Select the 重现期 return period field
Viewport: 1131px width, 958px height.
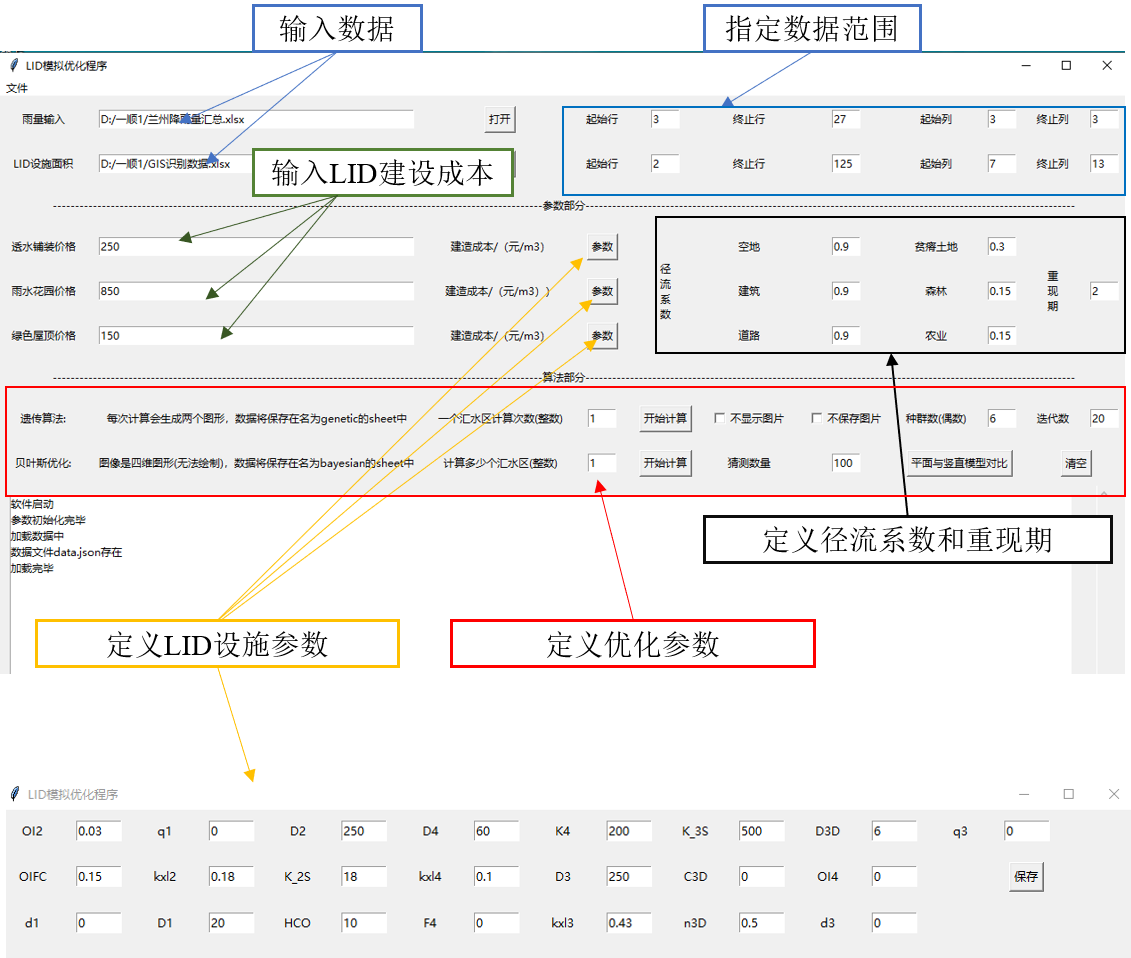click(x=1104, y=291)
